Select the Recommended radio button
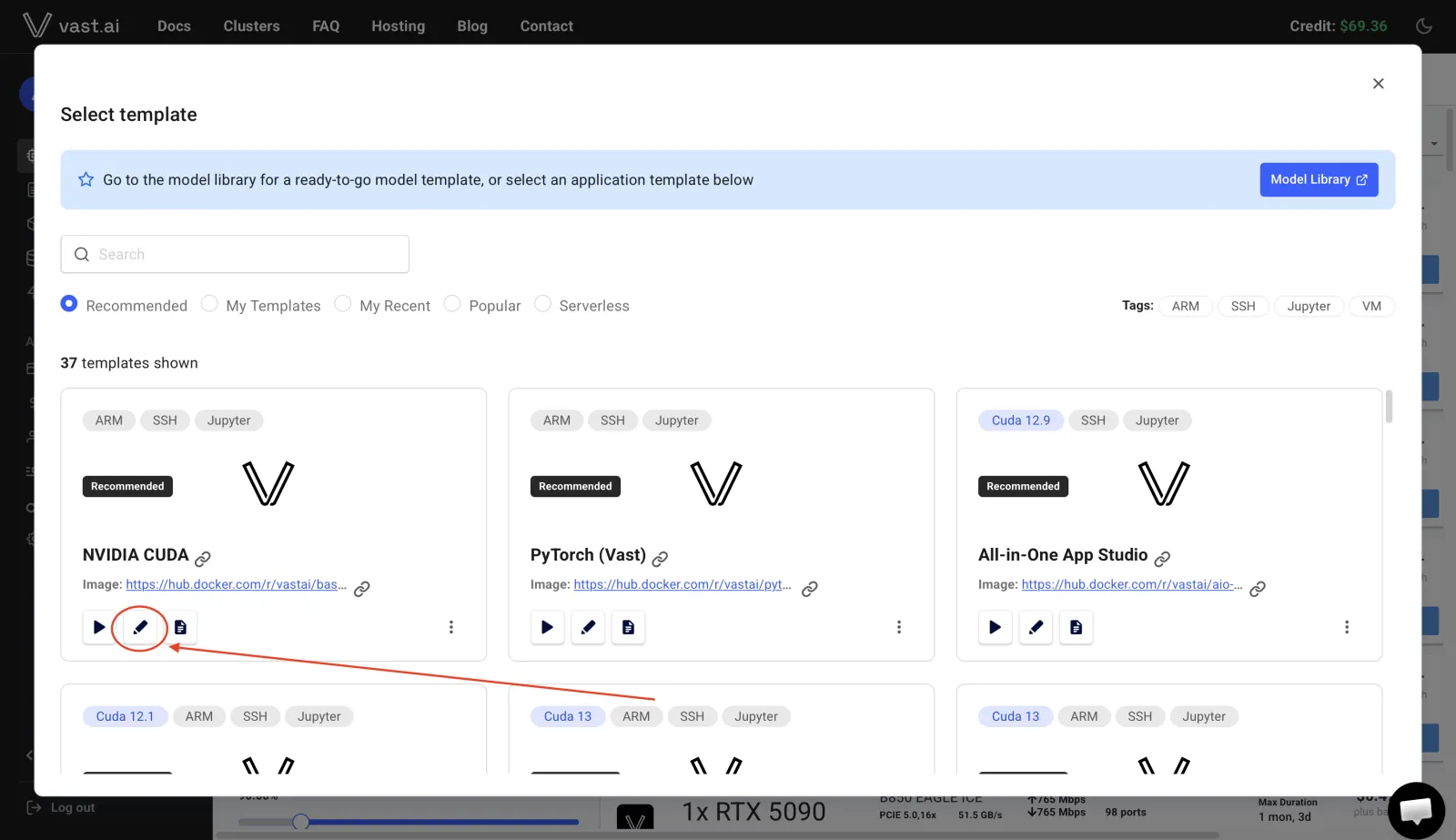1456x840 pixels. click(x=69, y=304)
